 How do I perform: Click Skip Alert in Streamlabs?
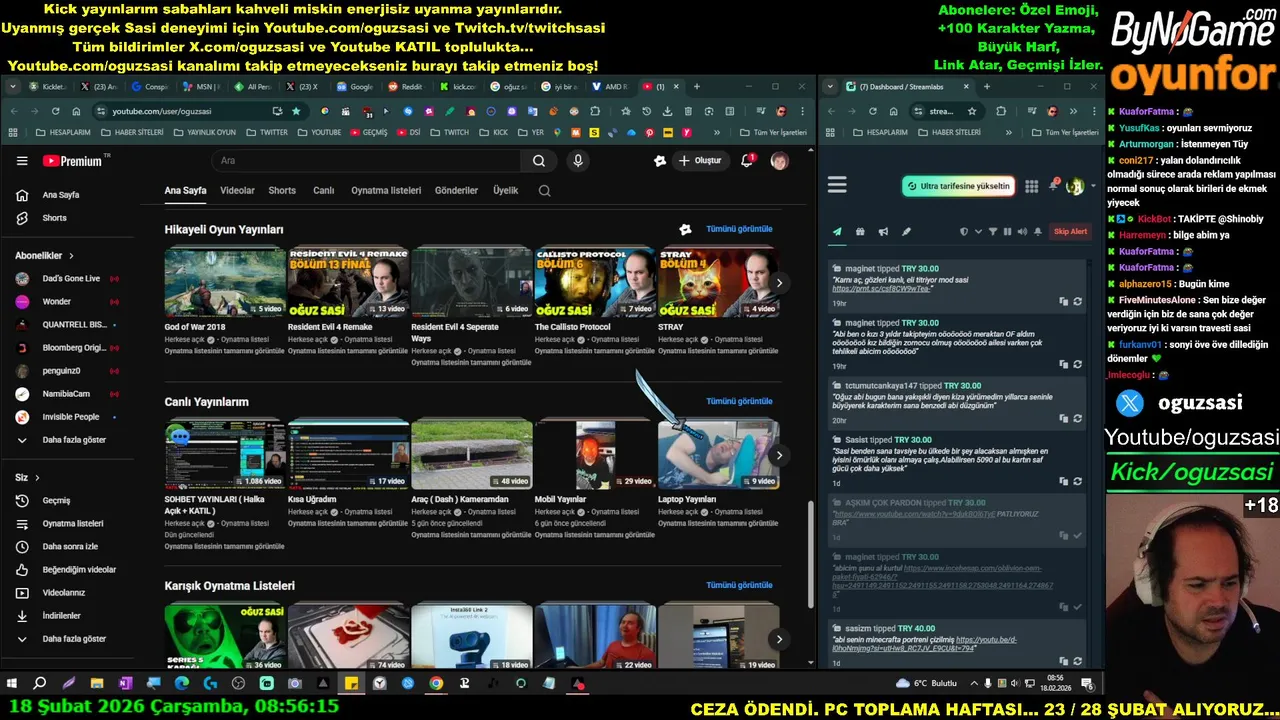1070,232
